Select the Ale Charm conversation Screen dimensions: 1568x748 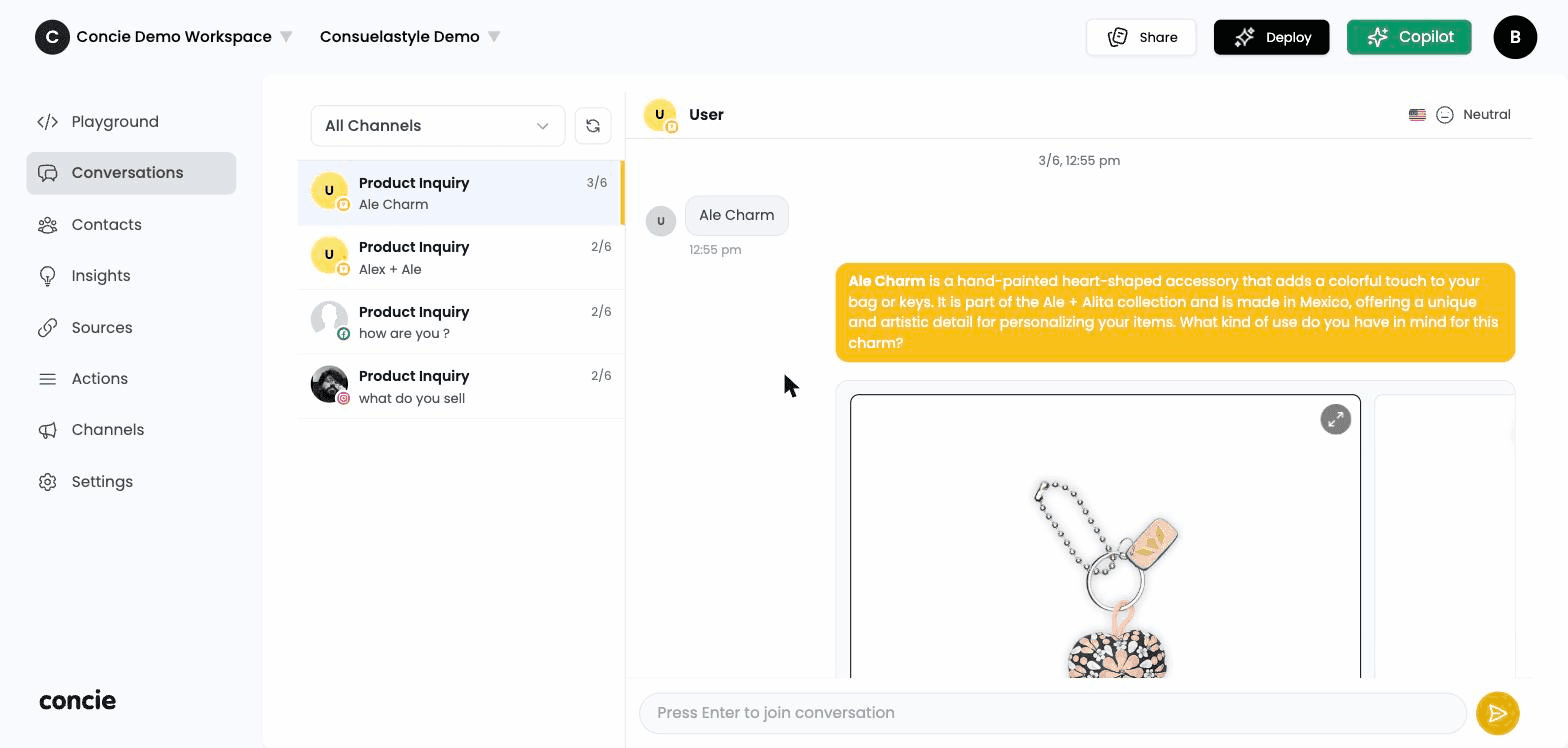point(460,193)
